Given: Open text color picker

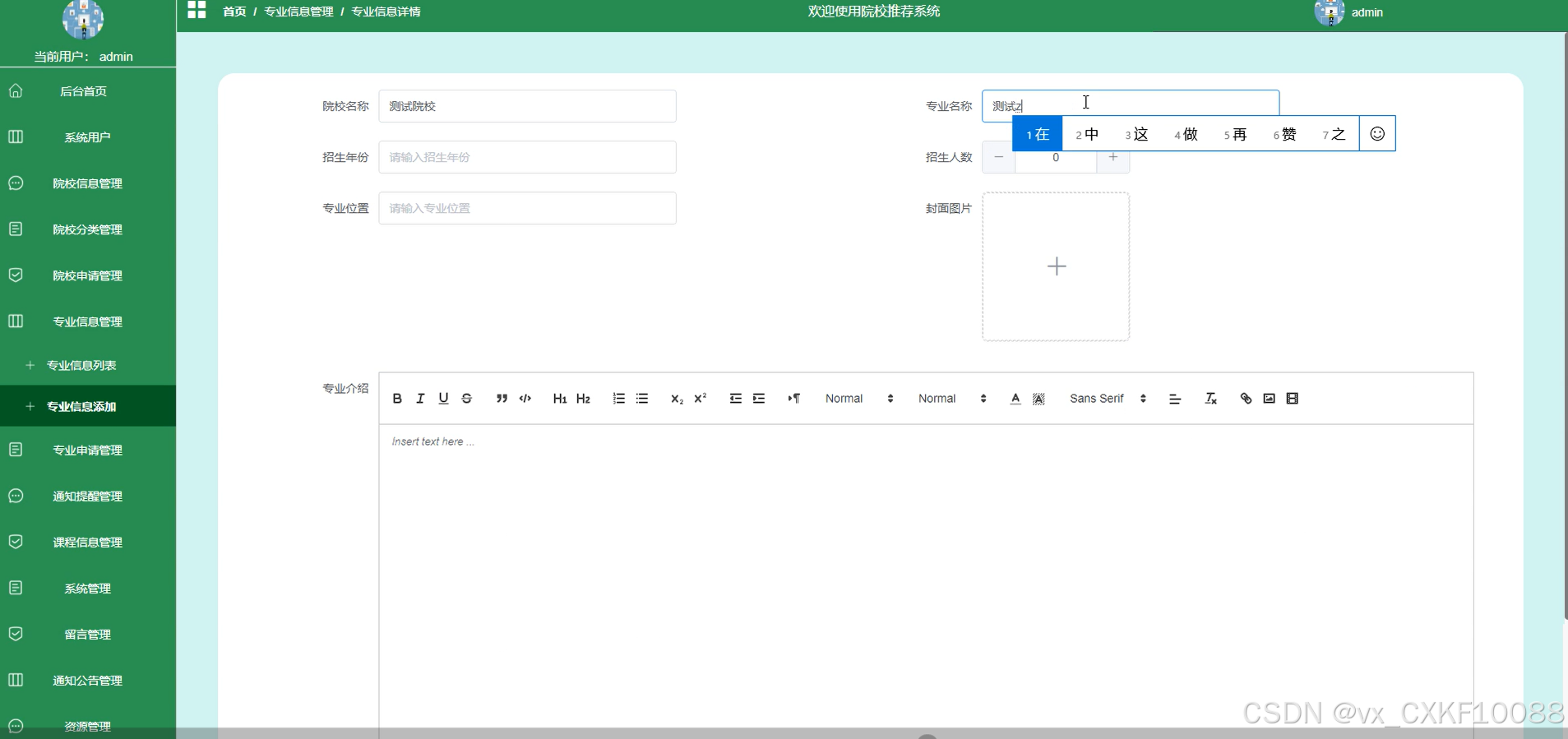Looking at the screenshot, I should point(1015,399).
